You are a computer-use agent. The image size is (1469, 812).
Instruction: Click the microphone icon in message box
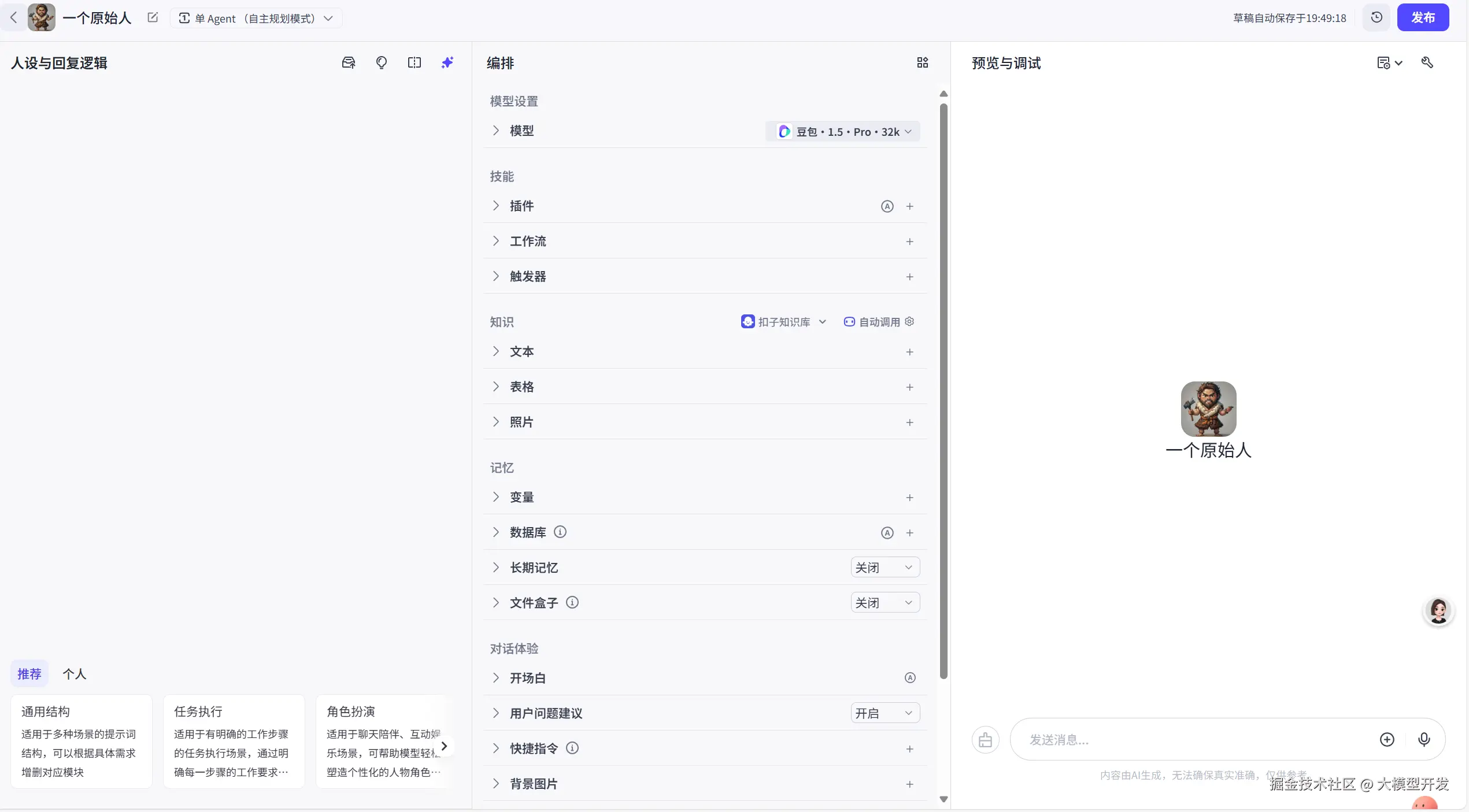[x=1424, y=739]
